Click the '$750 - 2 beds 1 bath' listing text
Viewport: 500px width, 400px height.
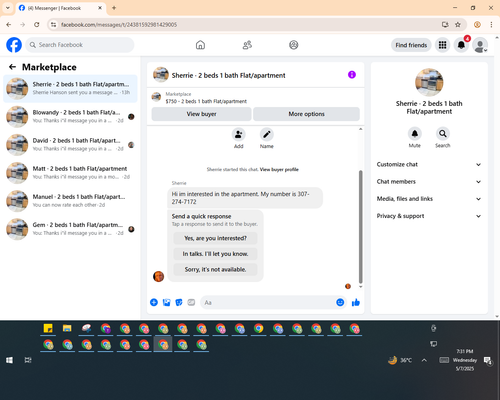tap(206, 101)
